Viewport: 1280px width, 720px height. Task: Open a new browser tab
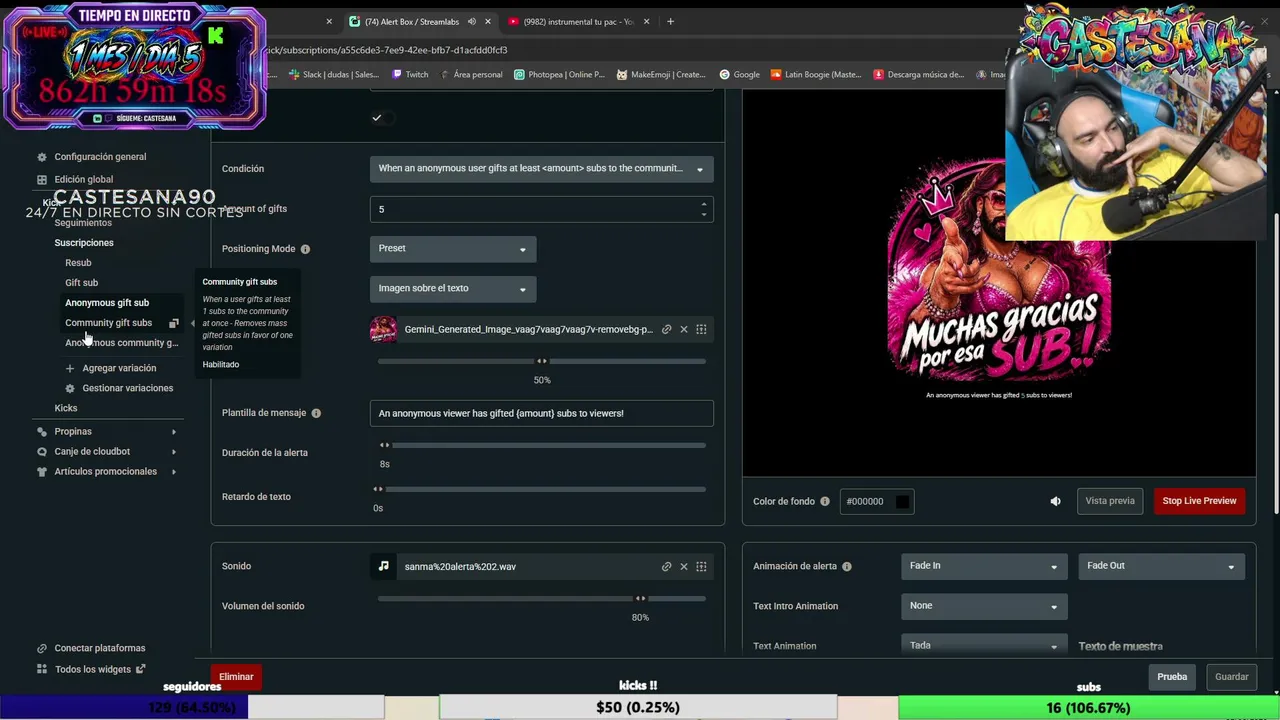click(670, 21)
